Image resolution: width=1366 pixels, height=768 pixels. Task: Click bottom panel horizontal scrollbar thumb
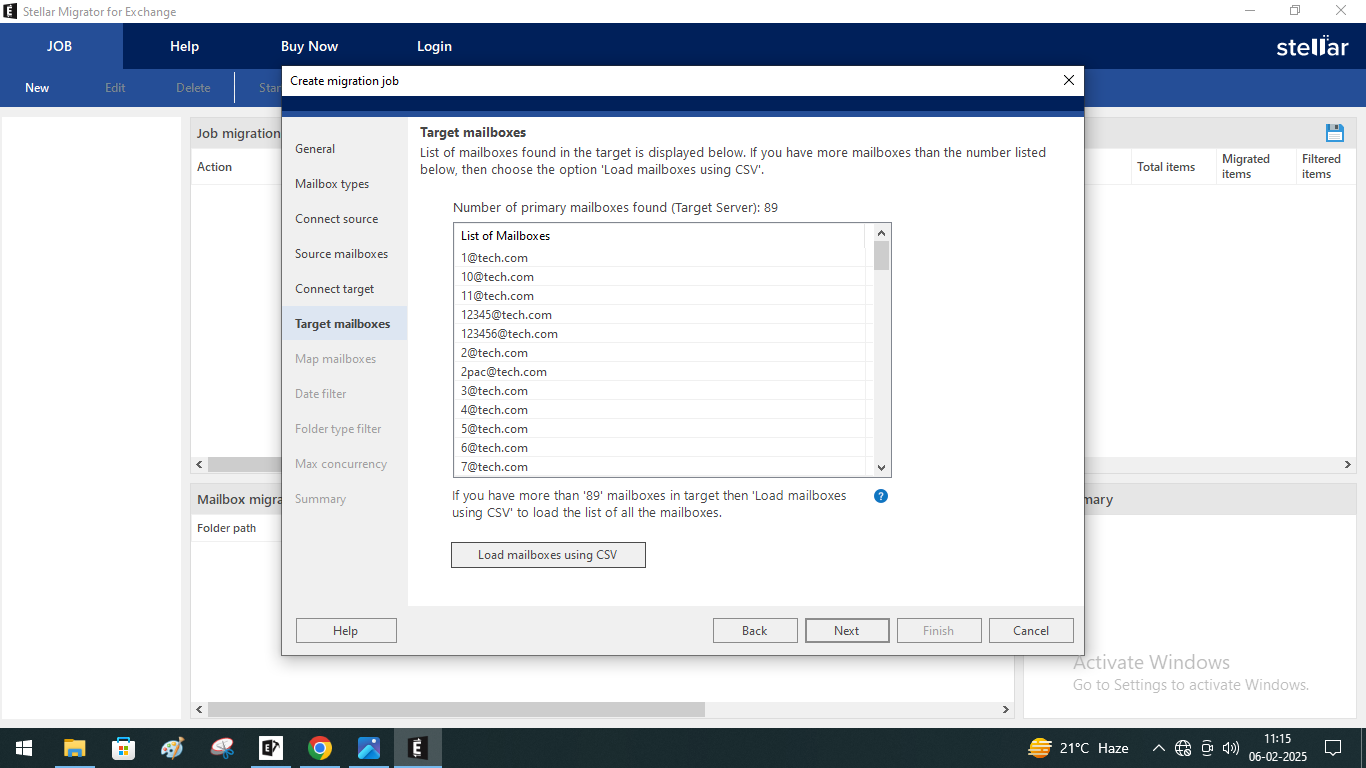pos(456,709)
